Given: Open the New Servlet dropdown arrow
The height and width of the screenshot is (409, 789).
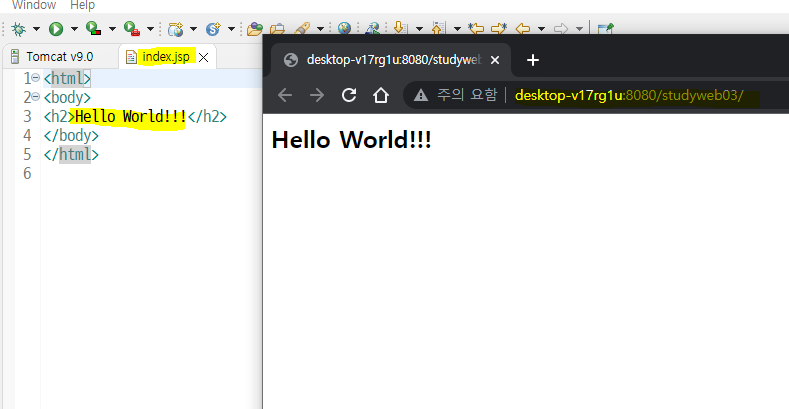Looking at the screenshot, I should pyautogui.click(x=231, y=29).
